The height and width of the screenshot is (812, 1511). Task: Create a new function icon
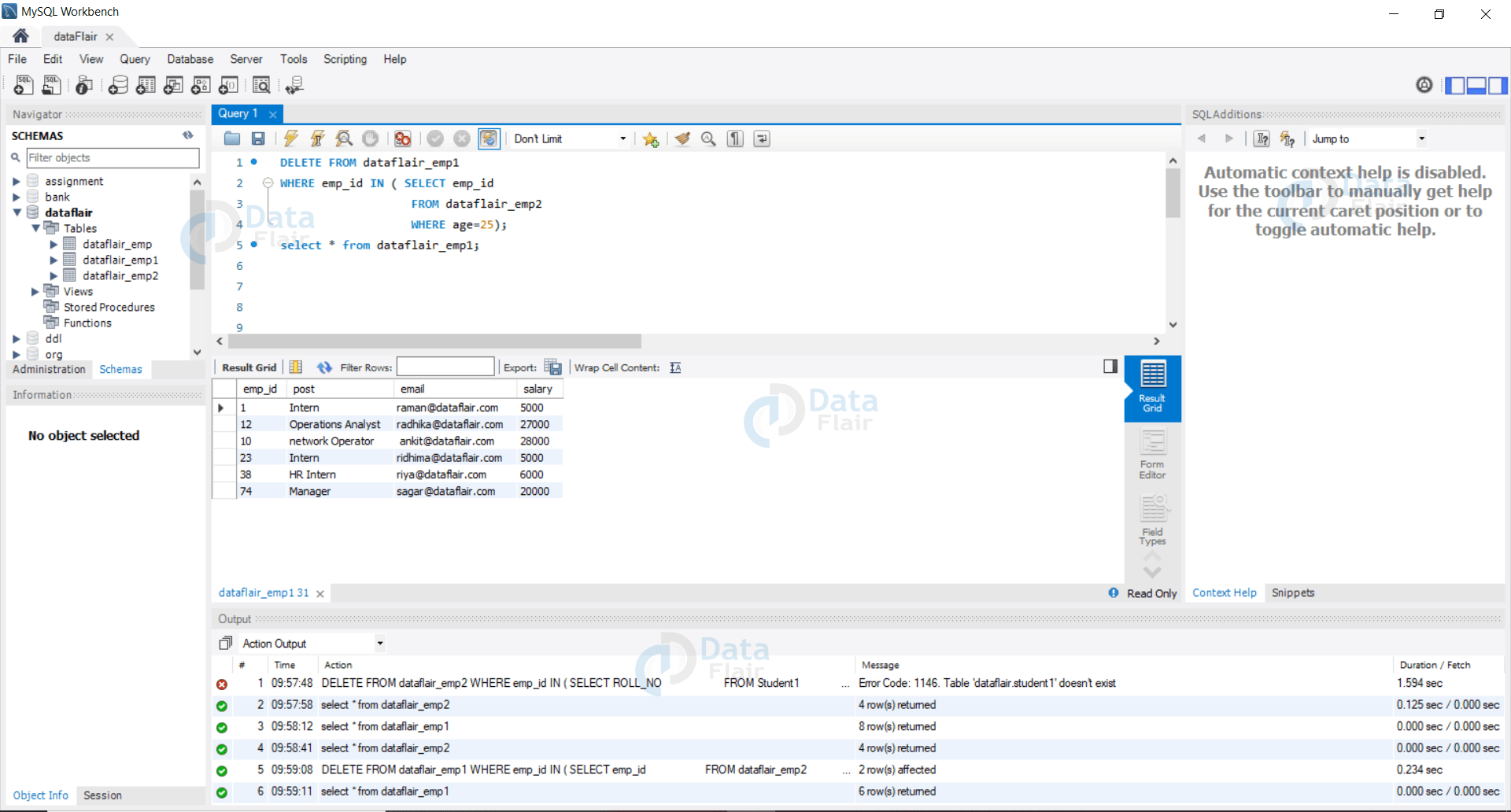click(228, 85)
